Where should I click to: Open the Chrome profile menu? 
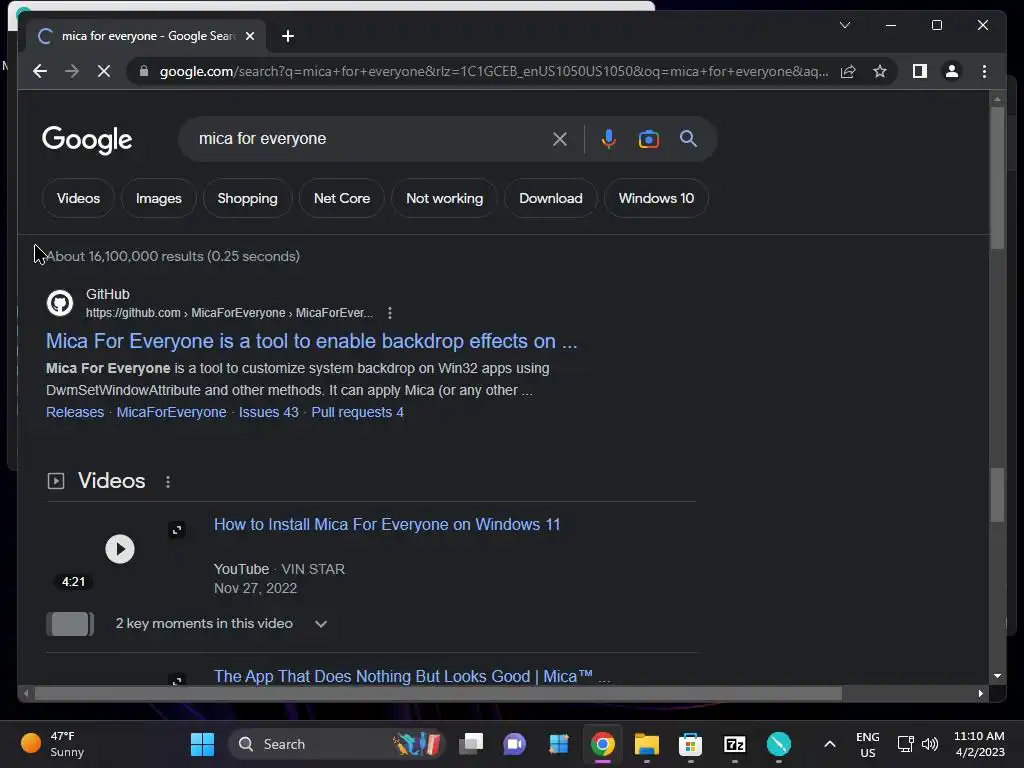[952, 71]
